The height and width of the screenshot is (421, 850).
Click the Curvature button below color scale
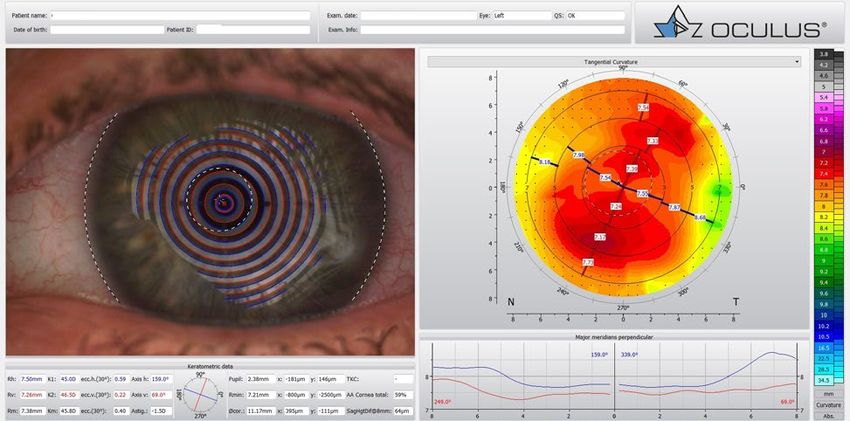coord(829,405)
